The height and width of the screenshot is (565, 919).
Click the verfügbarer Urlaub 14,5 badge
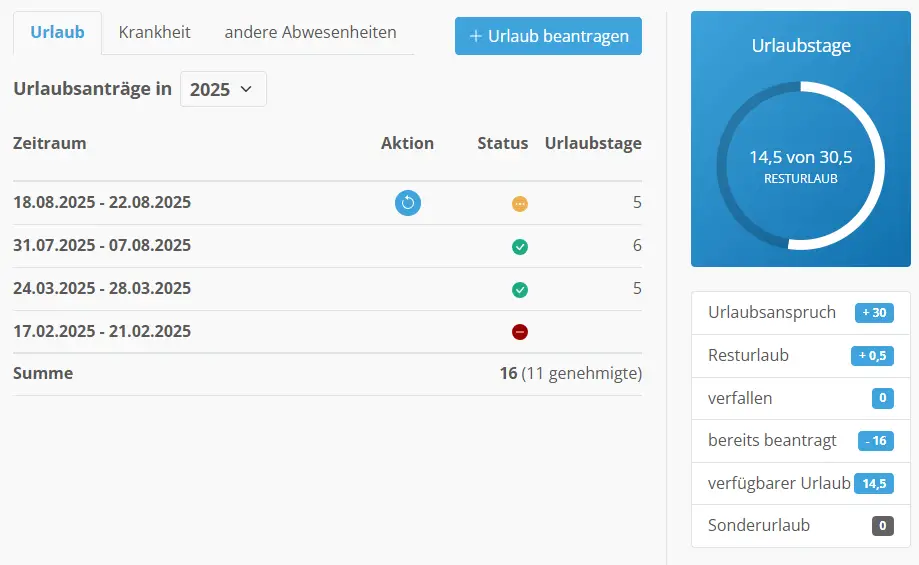874,483
